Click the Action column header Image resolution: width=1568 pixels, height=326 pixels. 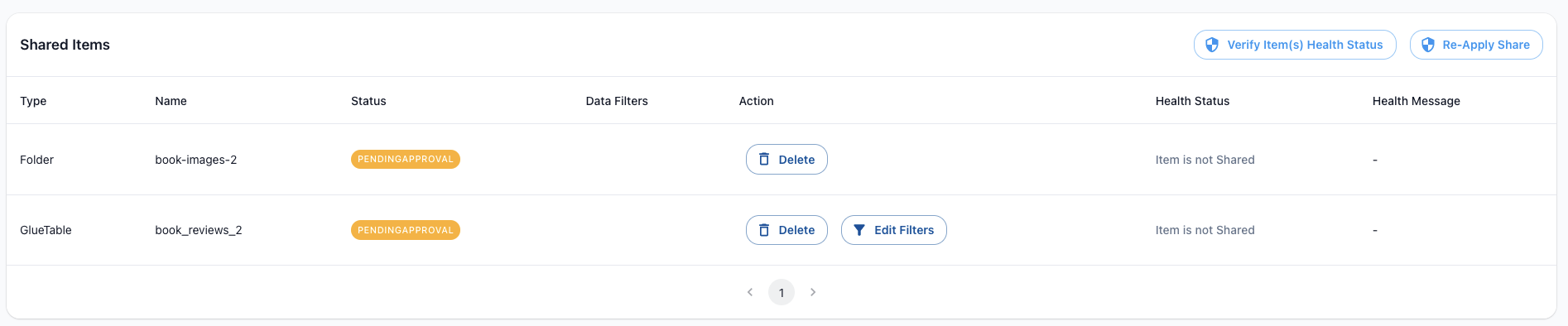pos(757,101)
